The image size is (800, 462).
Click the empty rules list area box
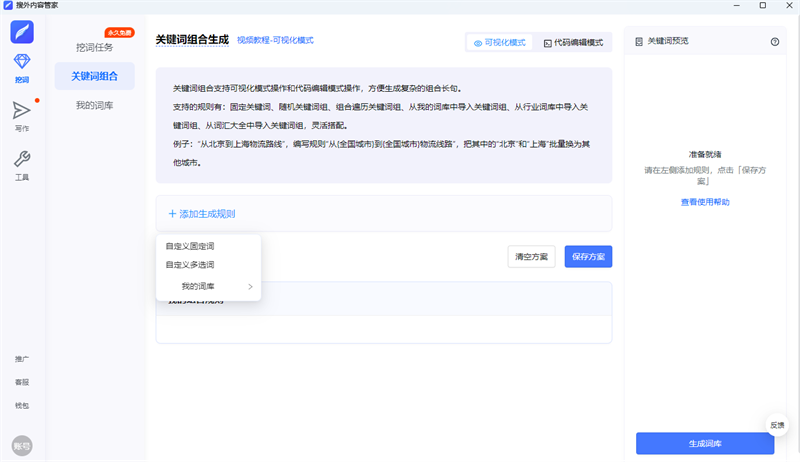click(384, 329)
